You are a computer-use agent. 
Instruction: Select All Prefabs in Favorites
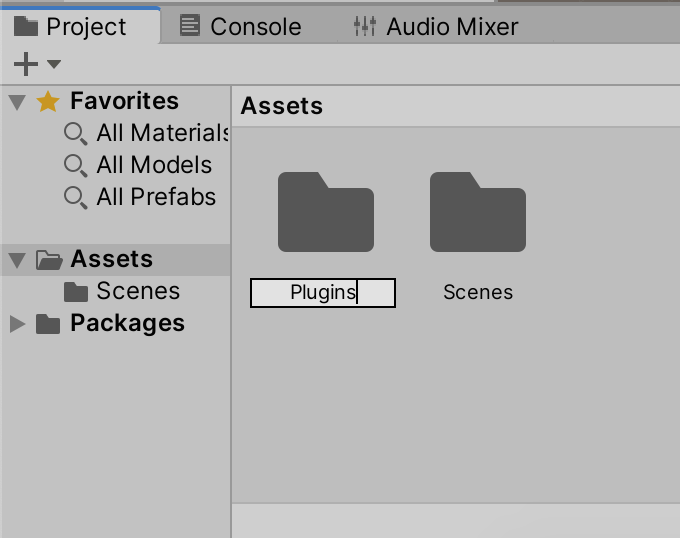[x=156, y=197]
